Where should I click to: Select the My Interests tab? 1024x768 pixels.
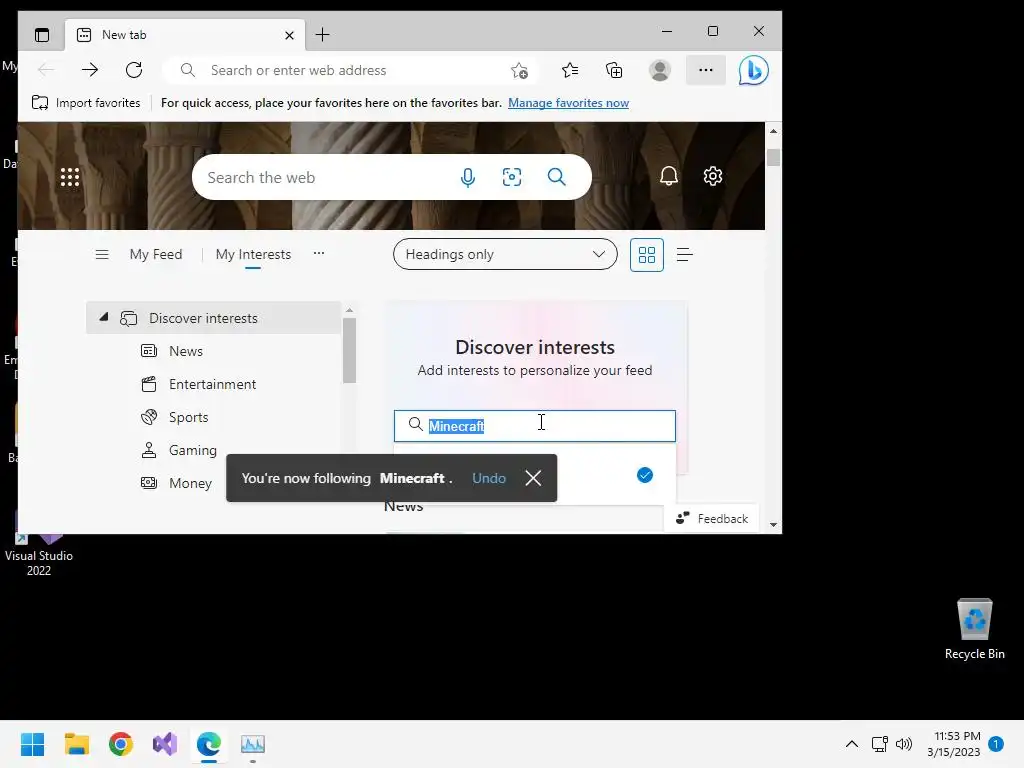(x=253, y=254)
